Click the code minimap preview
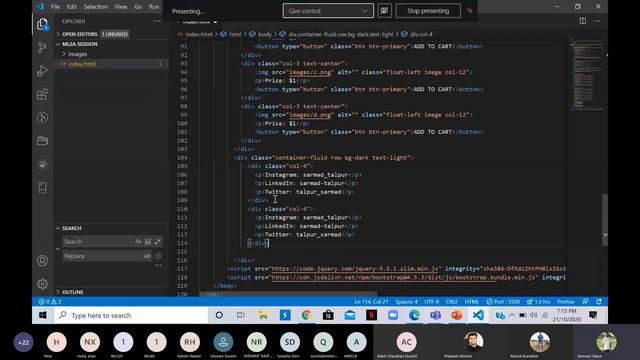The width and height of the screenshot is (640, 360). (586, 76)
